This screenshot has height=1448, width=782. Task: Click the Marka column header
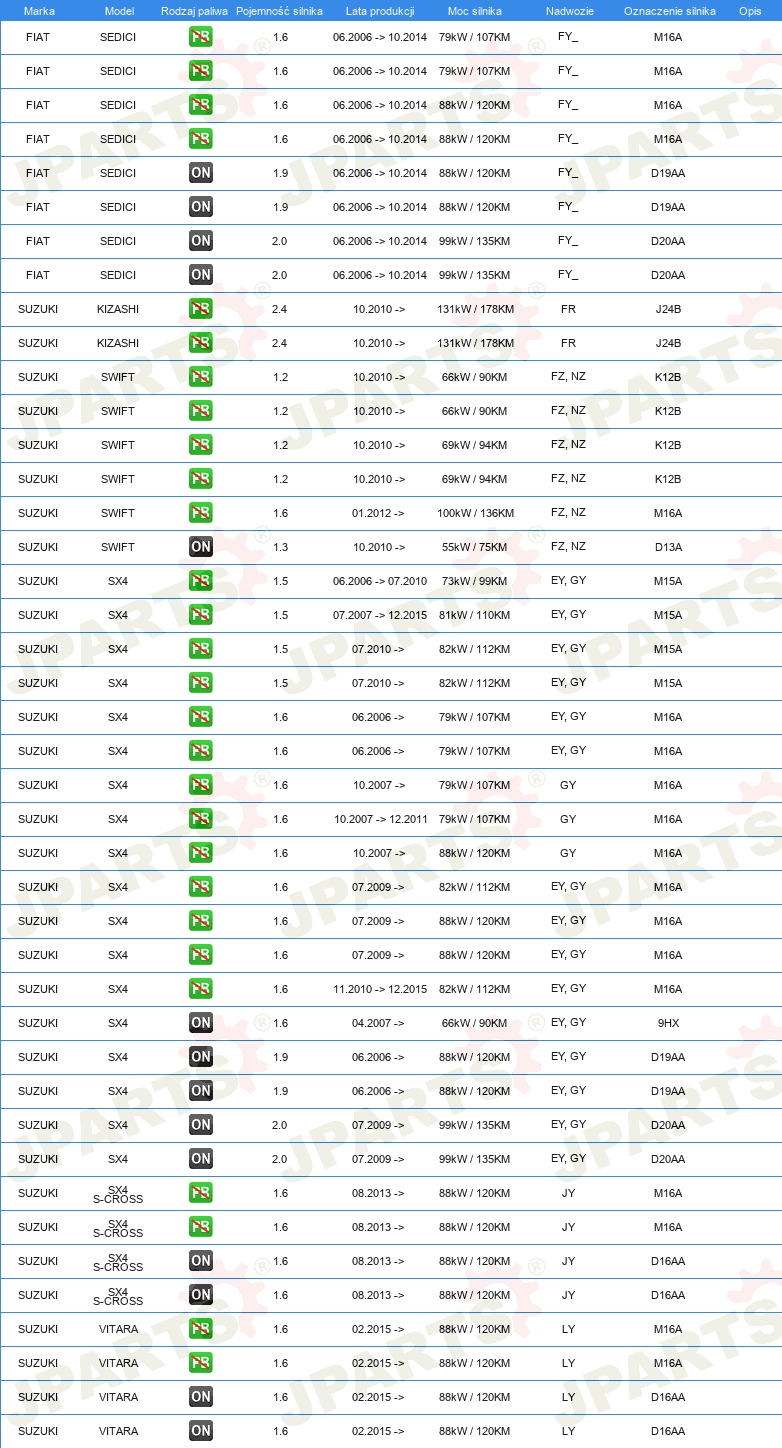[x=39, y=11]
